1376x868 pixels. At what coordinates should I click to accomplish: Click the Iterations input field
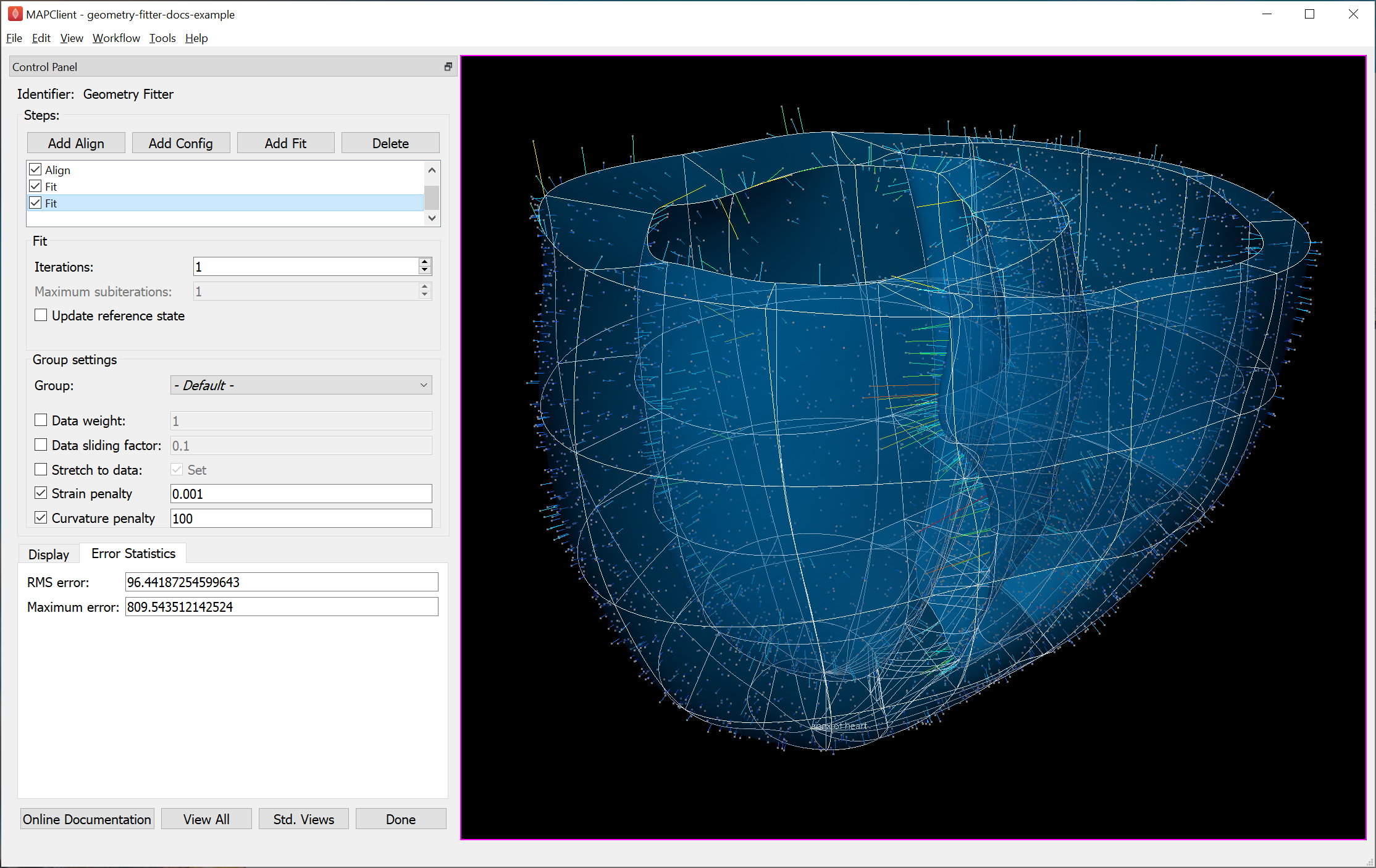point(306,267)
